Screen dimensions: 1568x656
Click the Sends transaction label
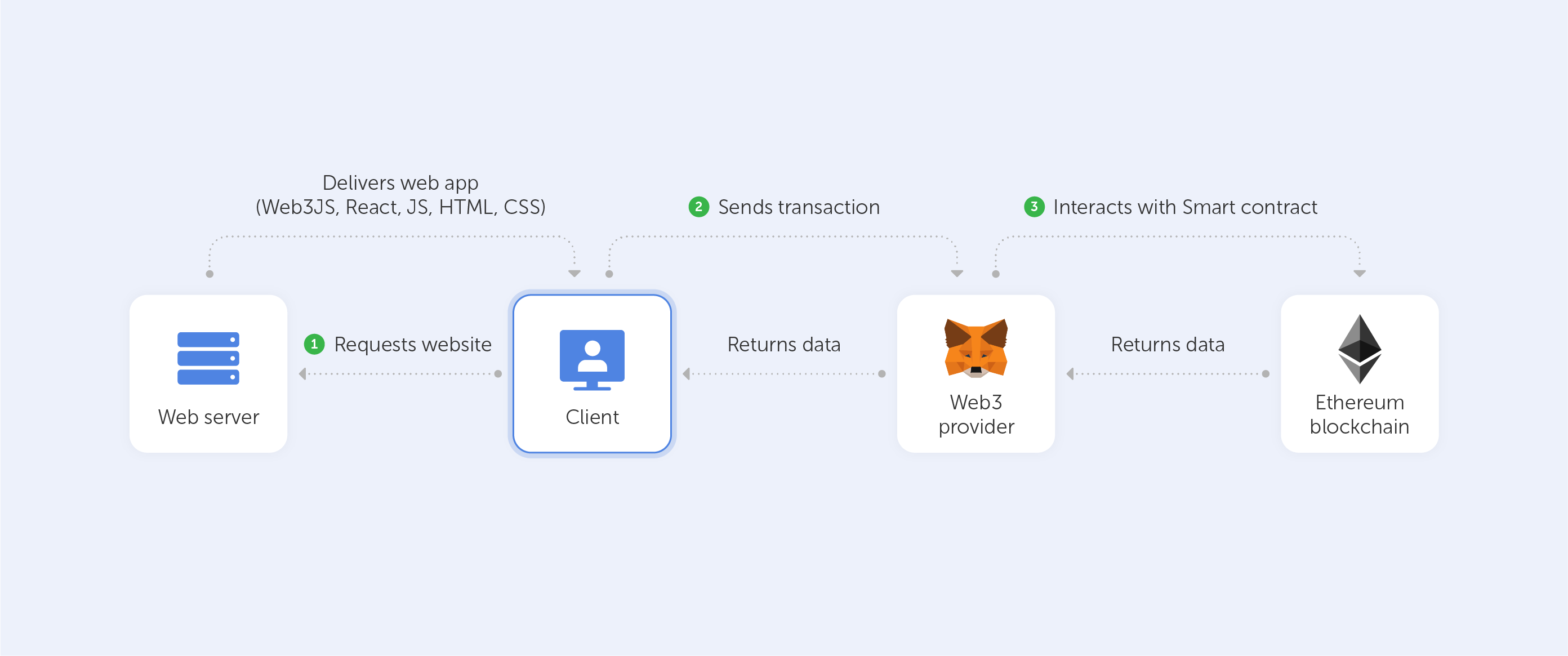pos(799,207)
